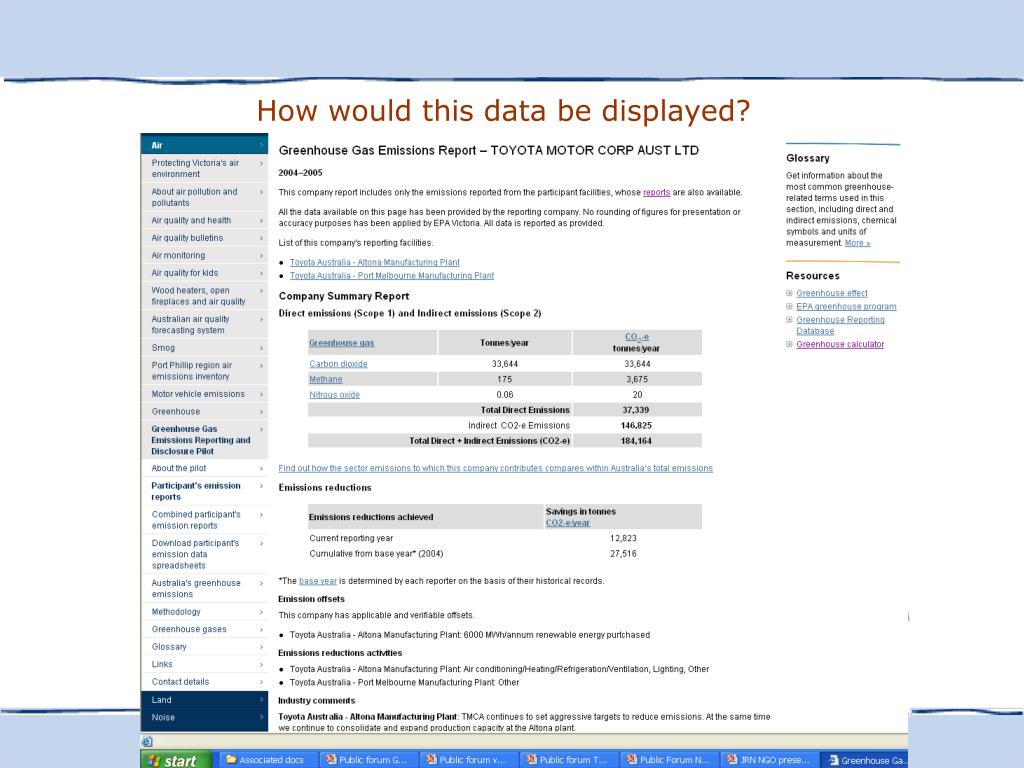The image size is (1024, 768).
Task: Click chevron beside Links item
Action: [261, 664]
